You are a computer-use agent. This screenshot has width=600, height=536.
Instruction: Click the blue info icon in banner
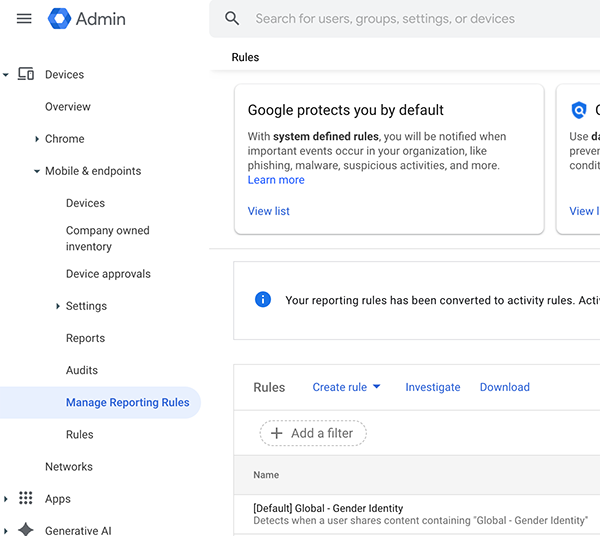pos(263,299)
